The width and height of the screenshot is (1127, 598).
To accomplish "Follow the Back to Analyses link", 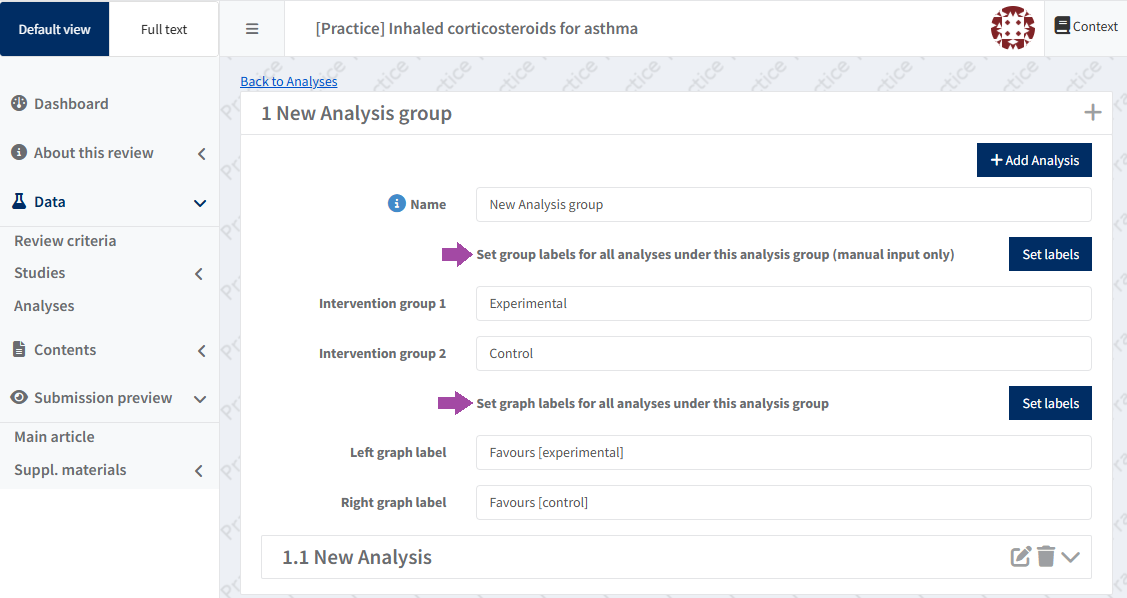I will (289, 82).
